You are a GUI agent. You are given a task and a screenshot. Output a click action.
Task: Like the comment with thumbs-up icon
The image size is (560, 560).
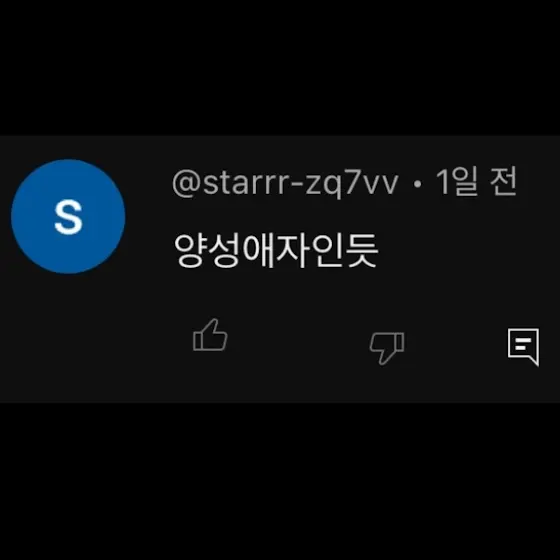coord(210,335)
